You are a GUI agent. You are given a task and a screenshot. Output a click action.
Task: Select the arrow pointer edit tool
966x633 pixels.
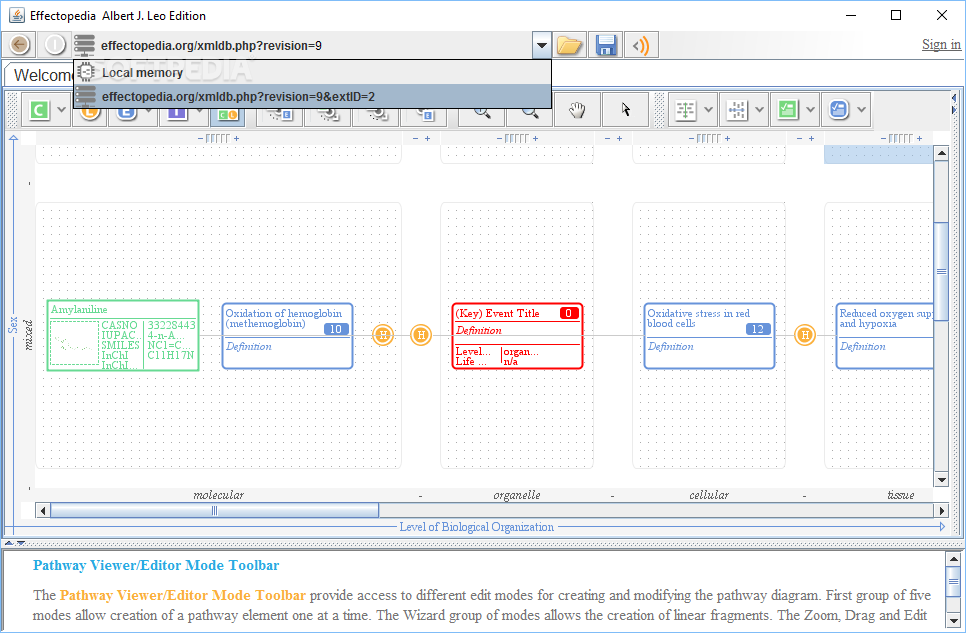tap(626, 110)
